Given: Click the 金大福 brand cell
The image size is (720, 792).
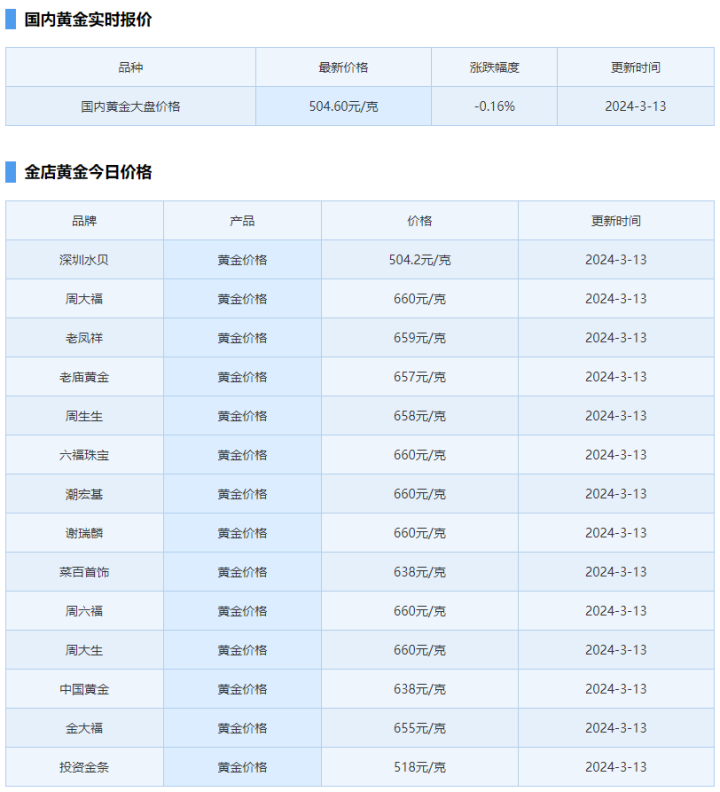Looking at the screenshot, I should click(x=84, y=728).
